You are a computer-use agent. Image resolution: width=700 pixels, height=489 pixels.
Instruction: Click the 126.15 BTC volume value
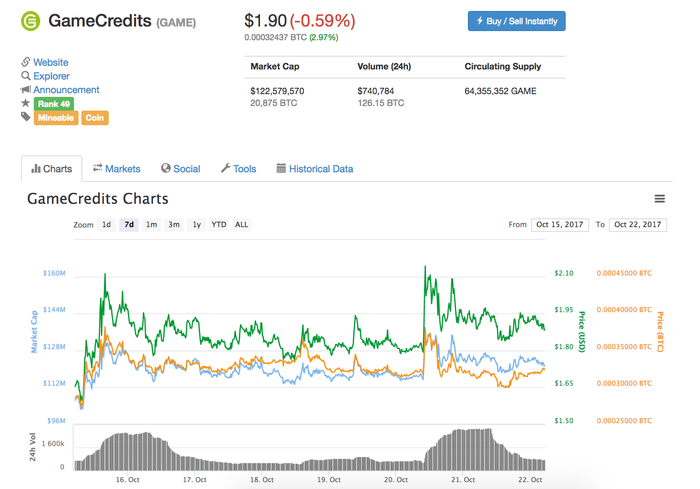(381, 103)
